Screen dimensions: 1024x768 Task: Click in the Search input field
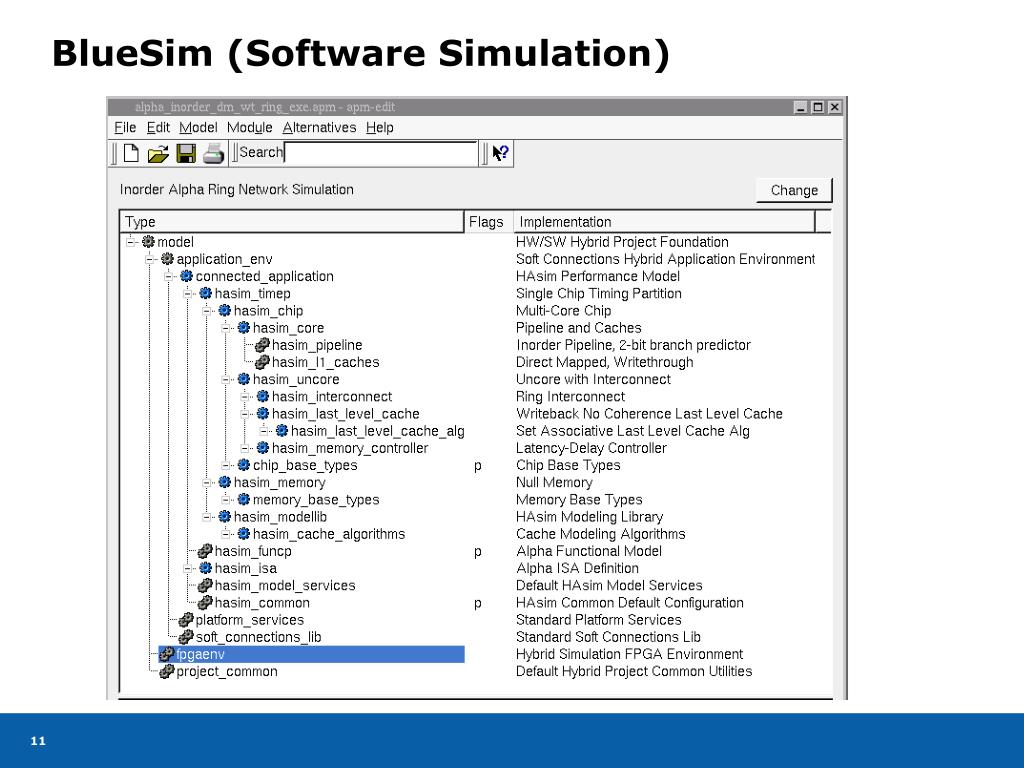click(x=381, y=153)
